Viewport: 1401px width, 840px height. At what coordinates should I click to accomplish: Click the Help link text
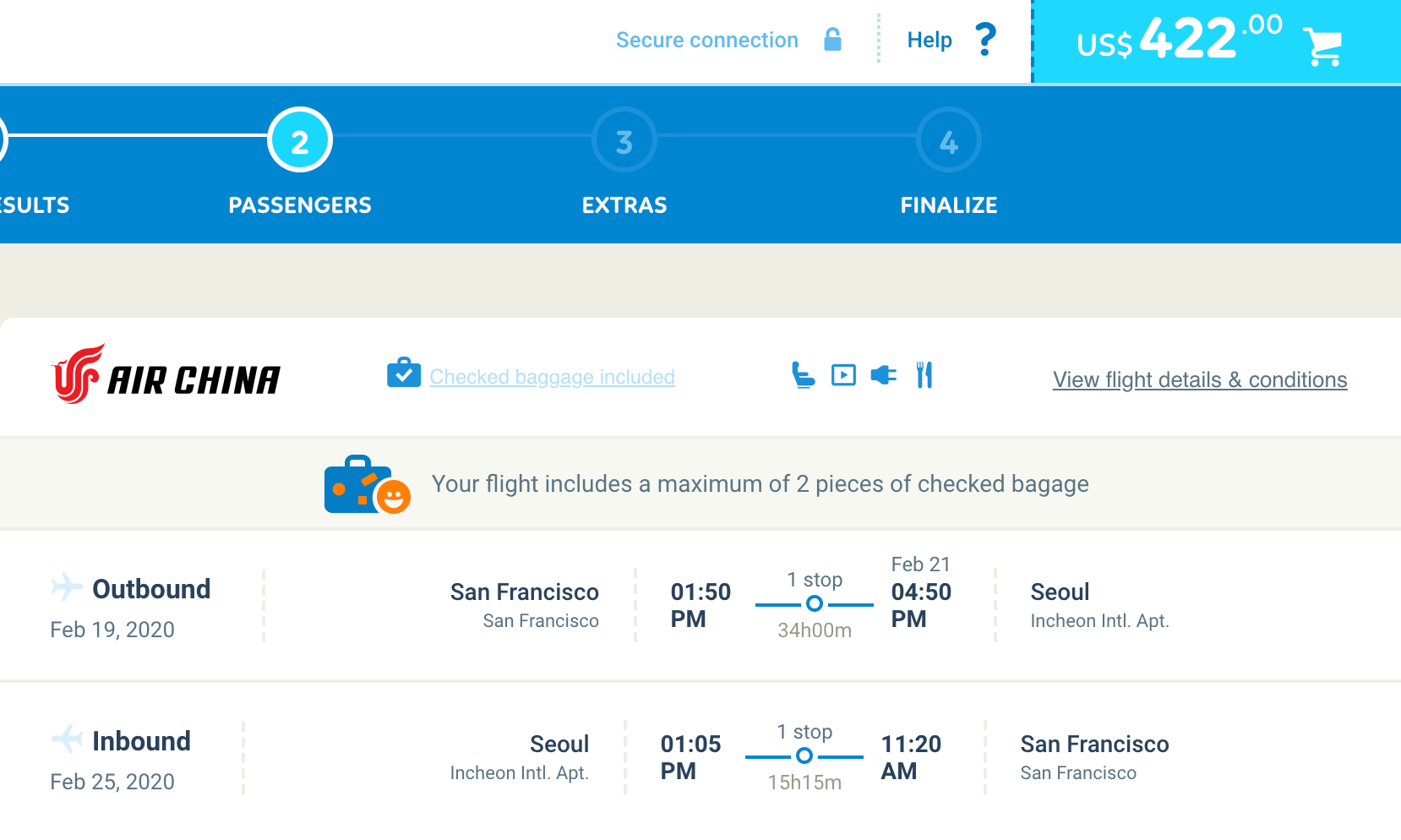coord(929,40)
